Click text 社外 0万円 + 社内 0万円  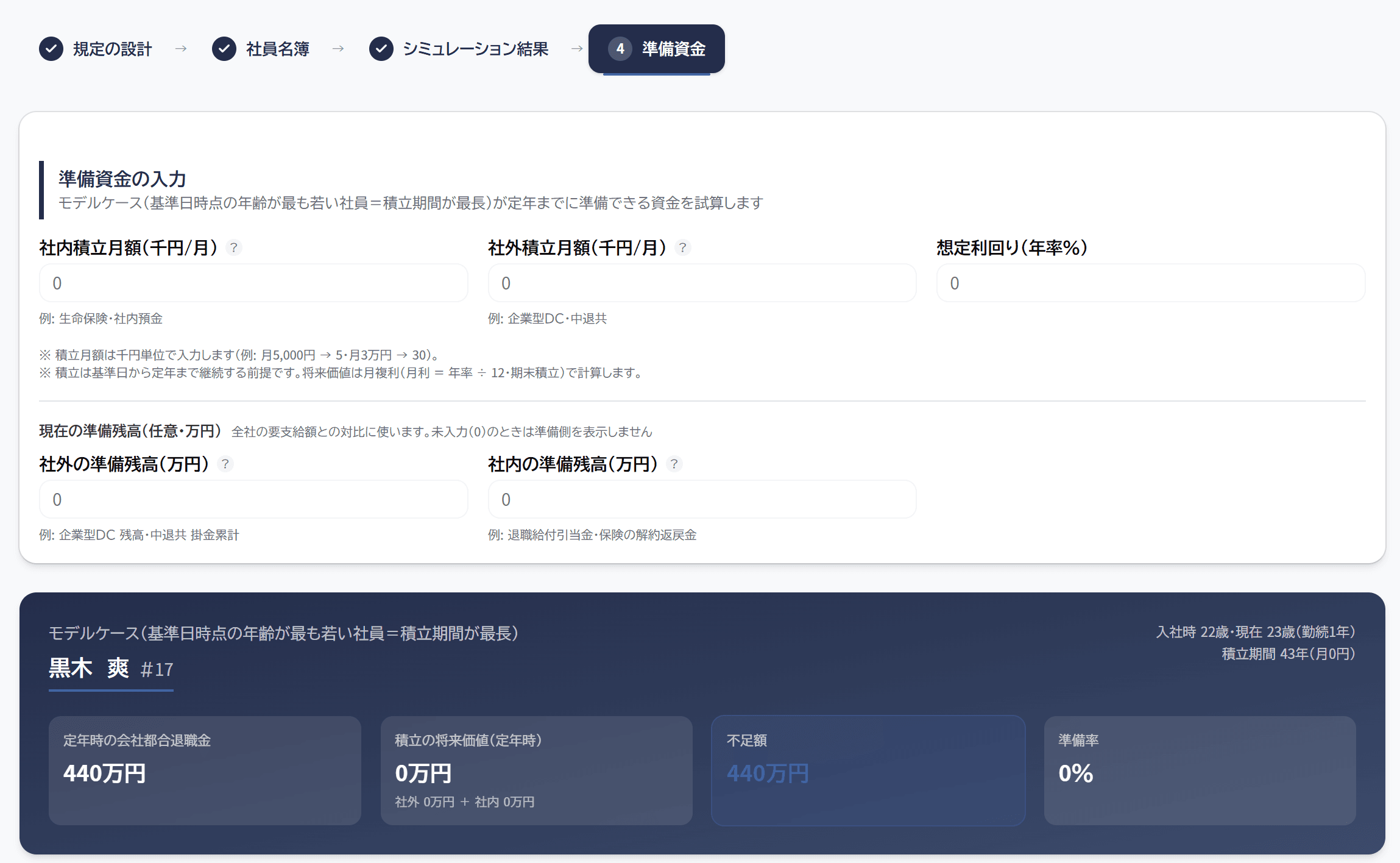pyautogui.click(x=465, y=802)
